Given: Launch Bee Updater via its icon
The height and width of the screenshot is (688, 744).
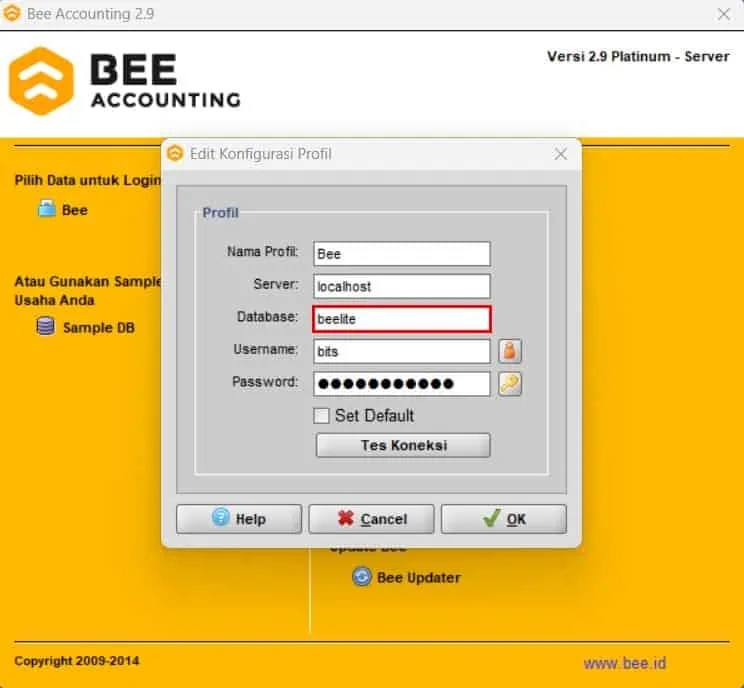Looking at the screenshot, I should tap(362, 576).
